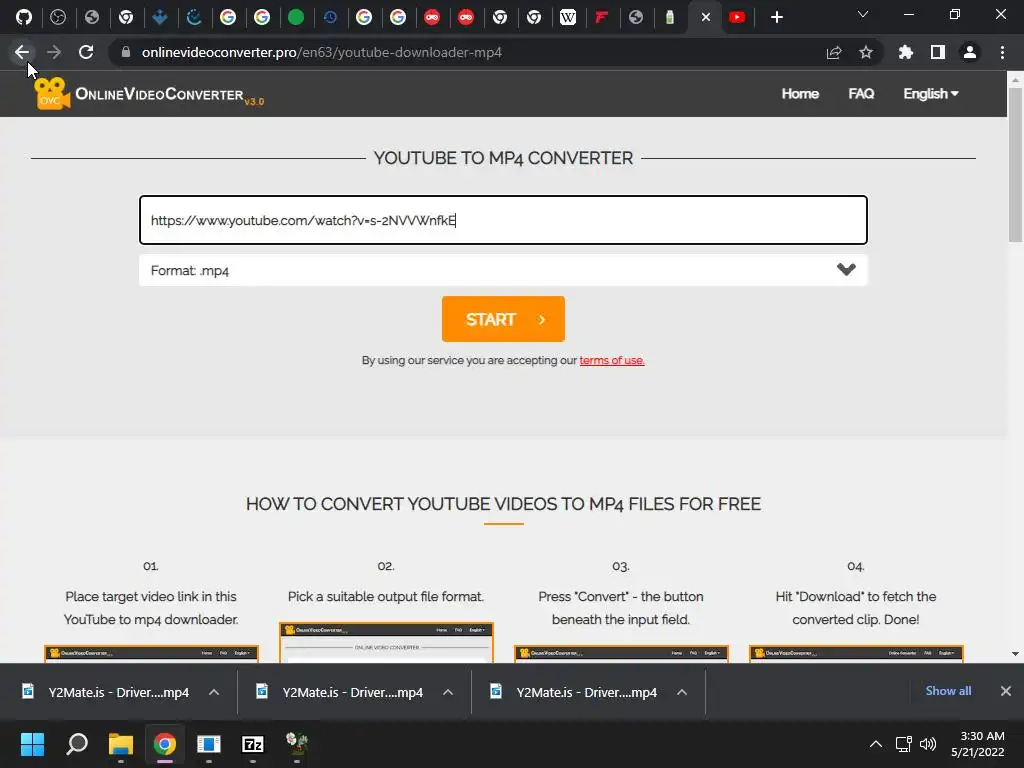Click the volume speaker tray icon

pos(927,744)
